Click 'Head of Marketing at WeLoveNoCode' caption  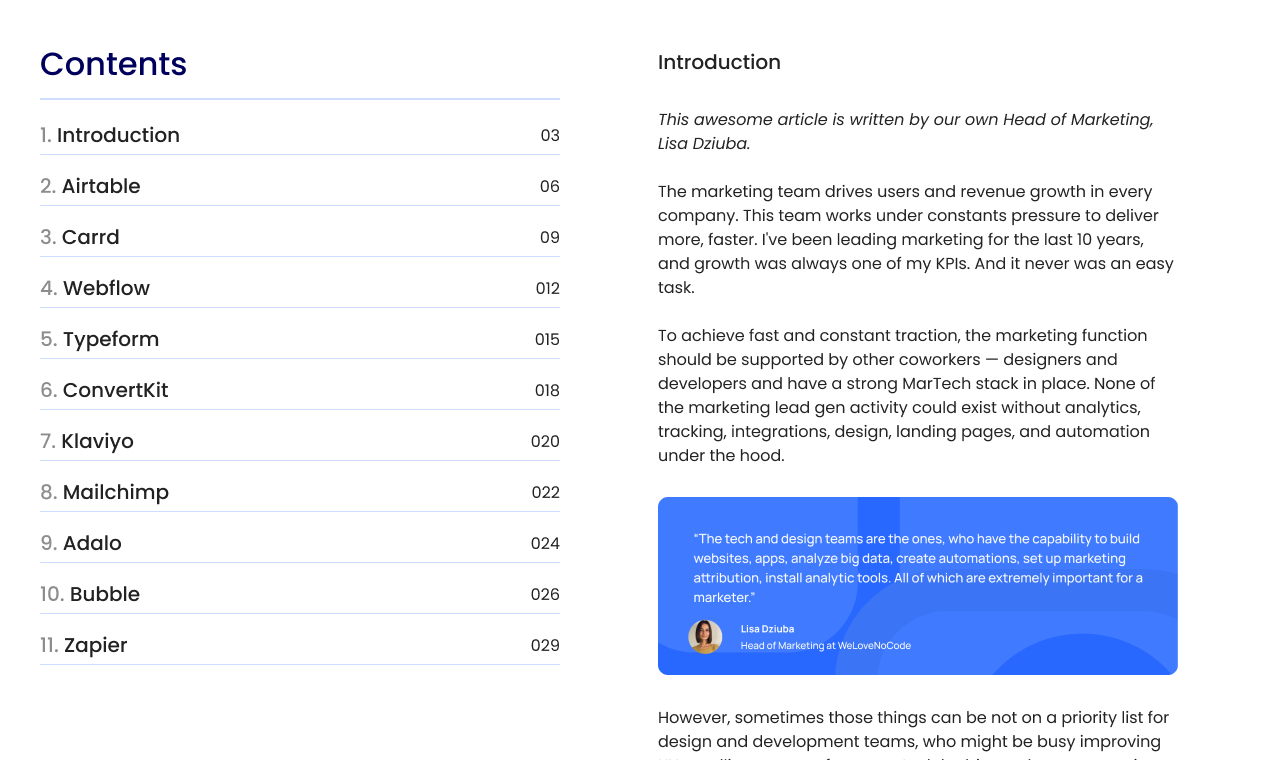(826, 646)
